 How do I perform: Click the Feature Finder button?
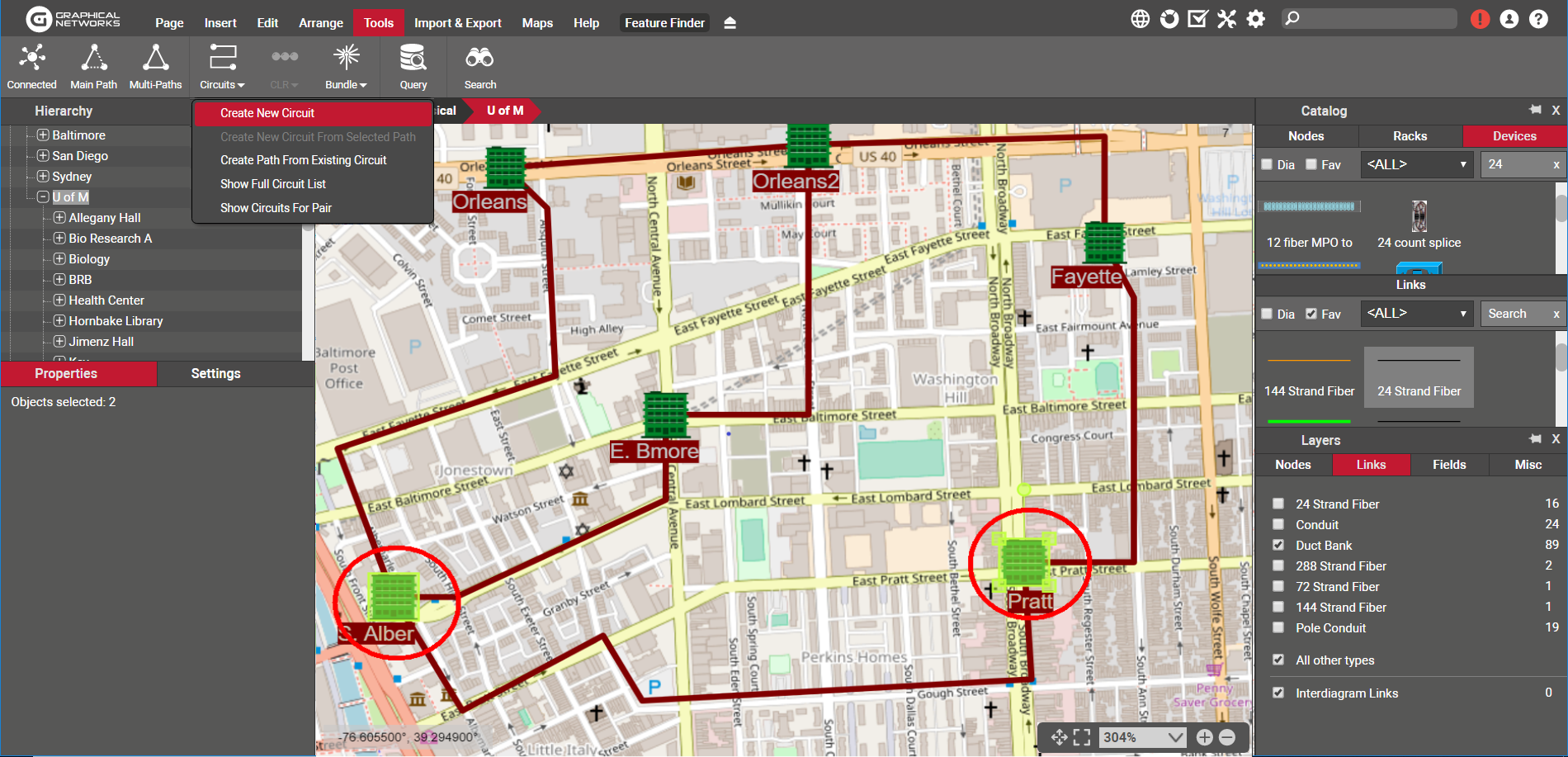[664, 23]
